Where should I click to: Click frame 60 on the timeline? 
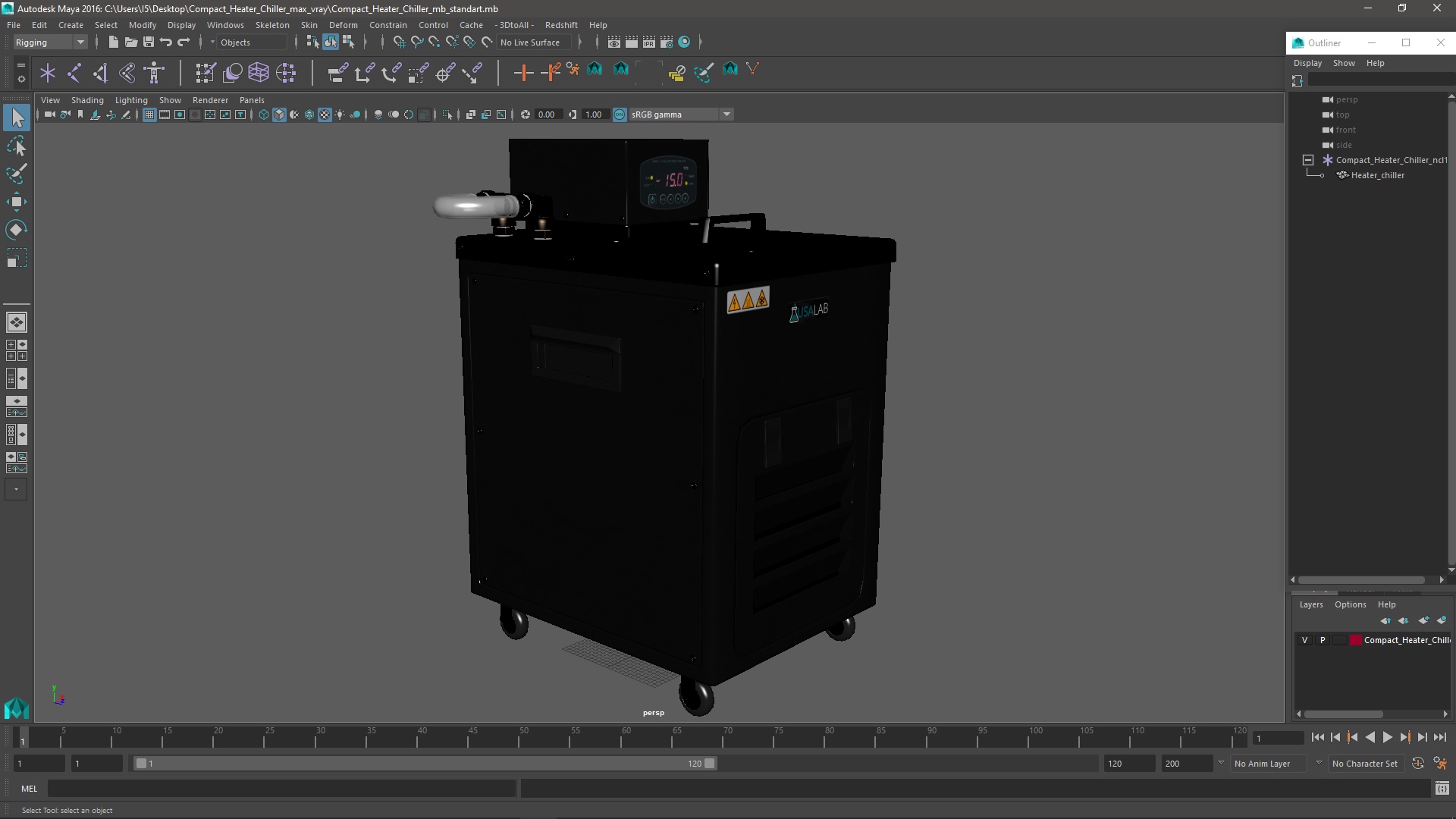click(x=626, y=737)
